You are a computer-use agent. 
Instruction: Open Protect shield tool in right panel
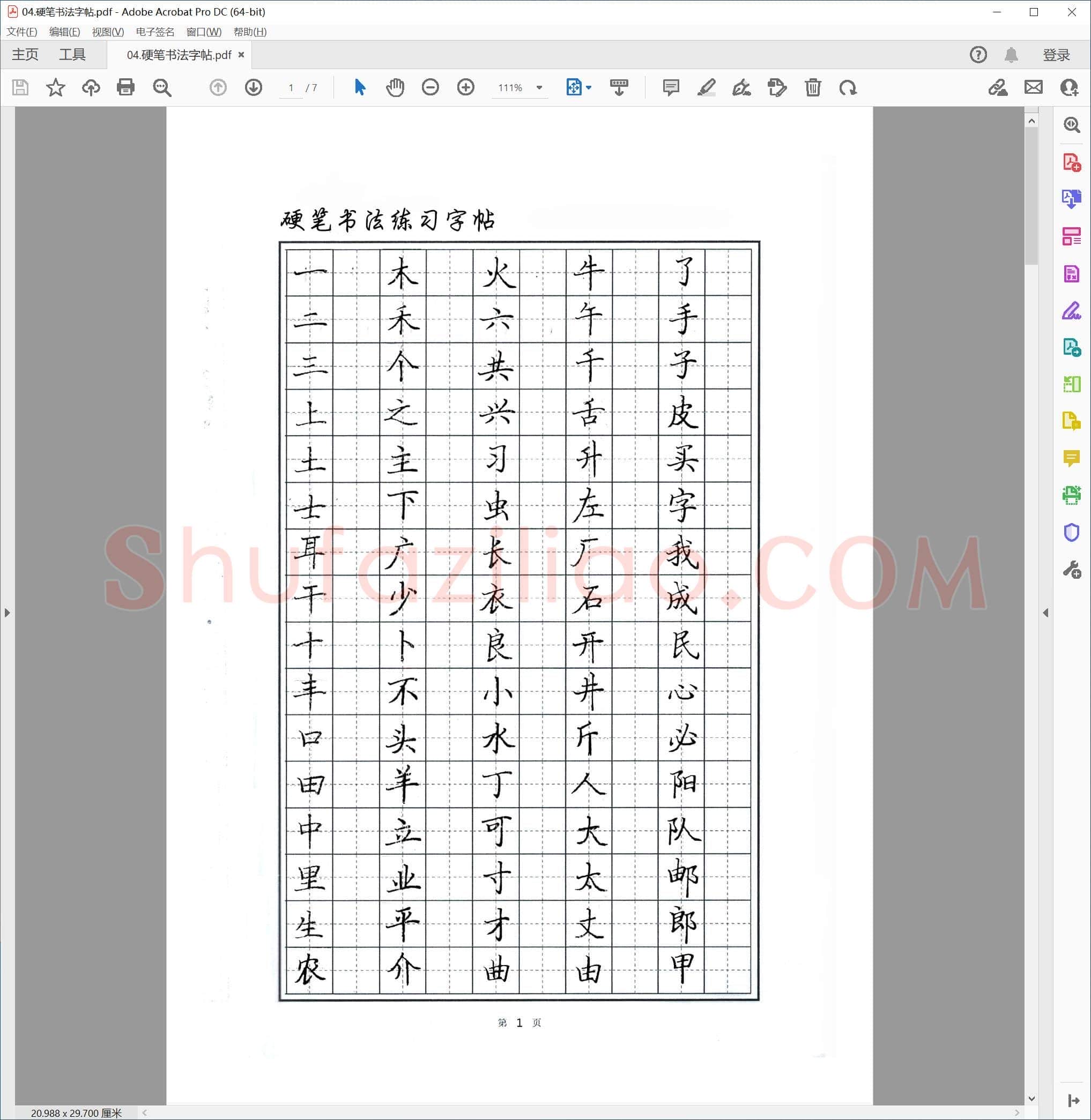click(1072, 532)
